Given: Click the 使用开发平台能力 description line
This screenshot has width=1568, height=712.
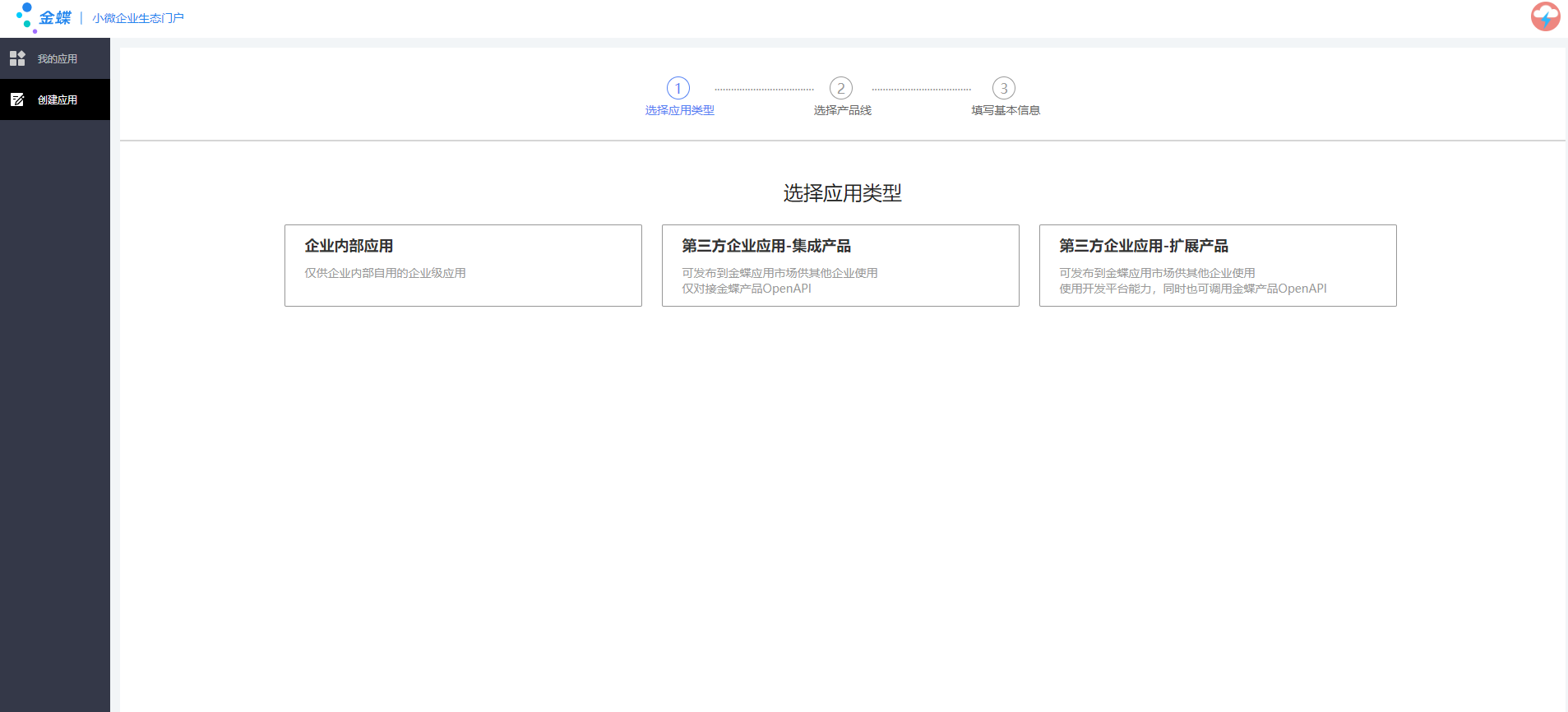Looking at the screenshot, I should click(x=1192, y=289).
